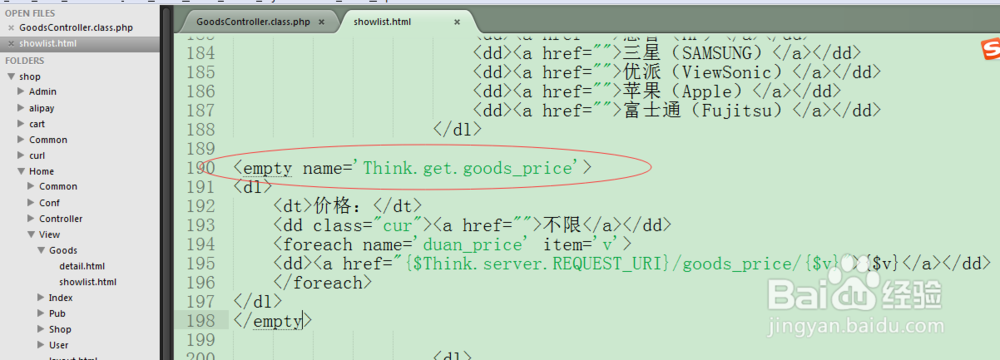
Task: Click the opening <dl> tag on line 191
Action: coord(253,187)
